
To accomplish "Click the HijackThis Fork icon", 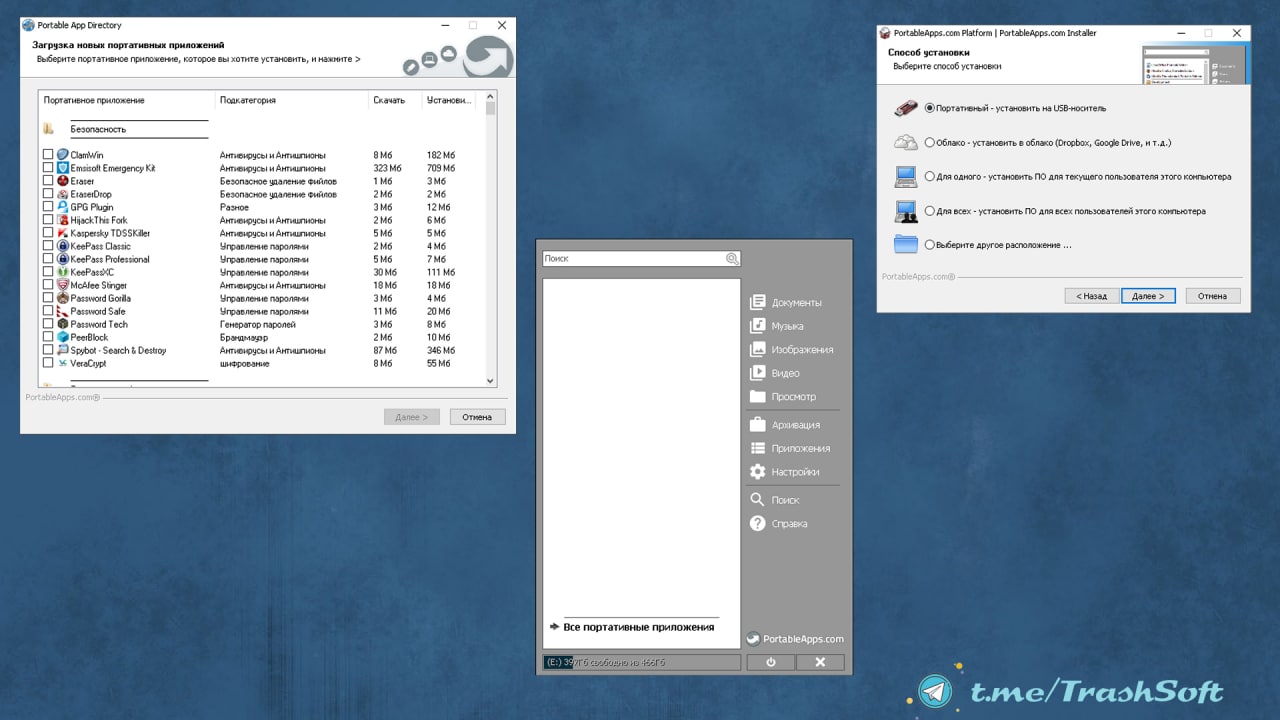I will (62, 220).
